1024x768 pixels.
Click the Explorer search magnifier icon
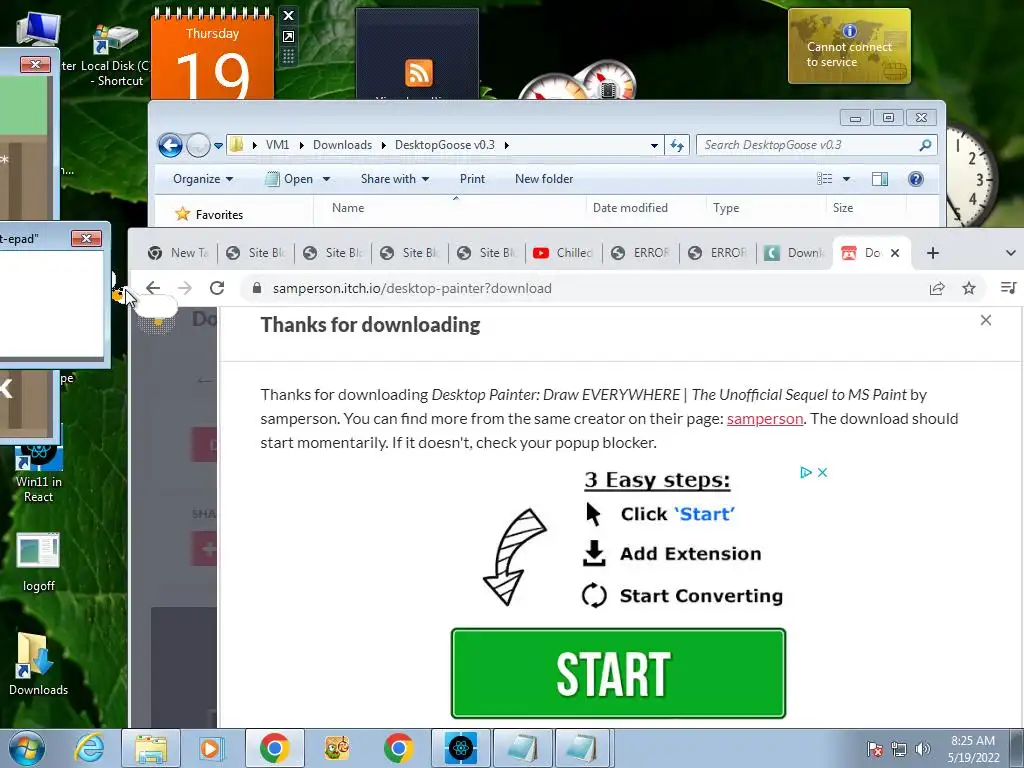click(925, 145)
